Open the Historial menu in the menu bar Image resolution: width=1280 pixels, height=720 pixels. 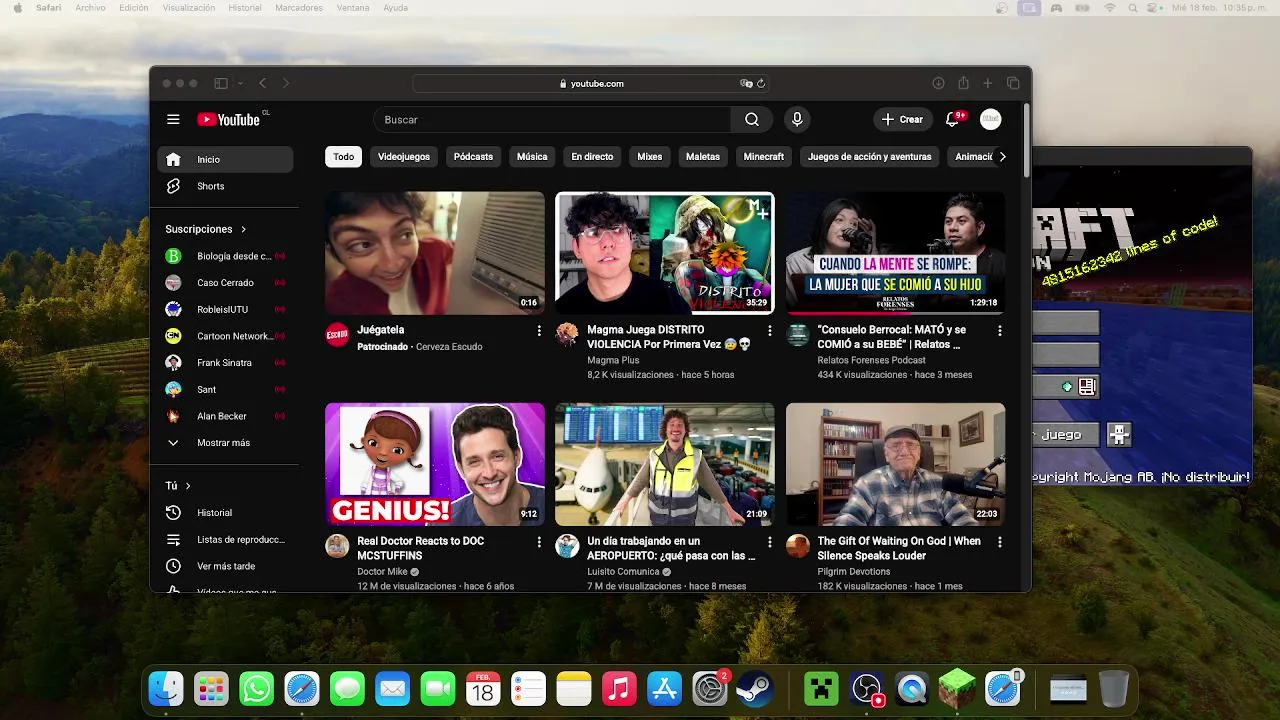(x=245, y=8)
